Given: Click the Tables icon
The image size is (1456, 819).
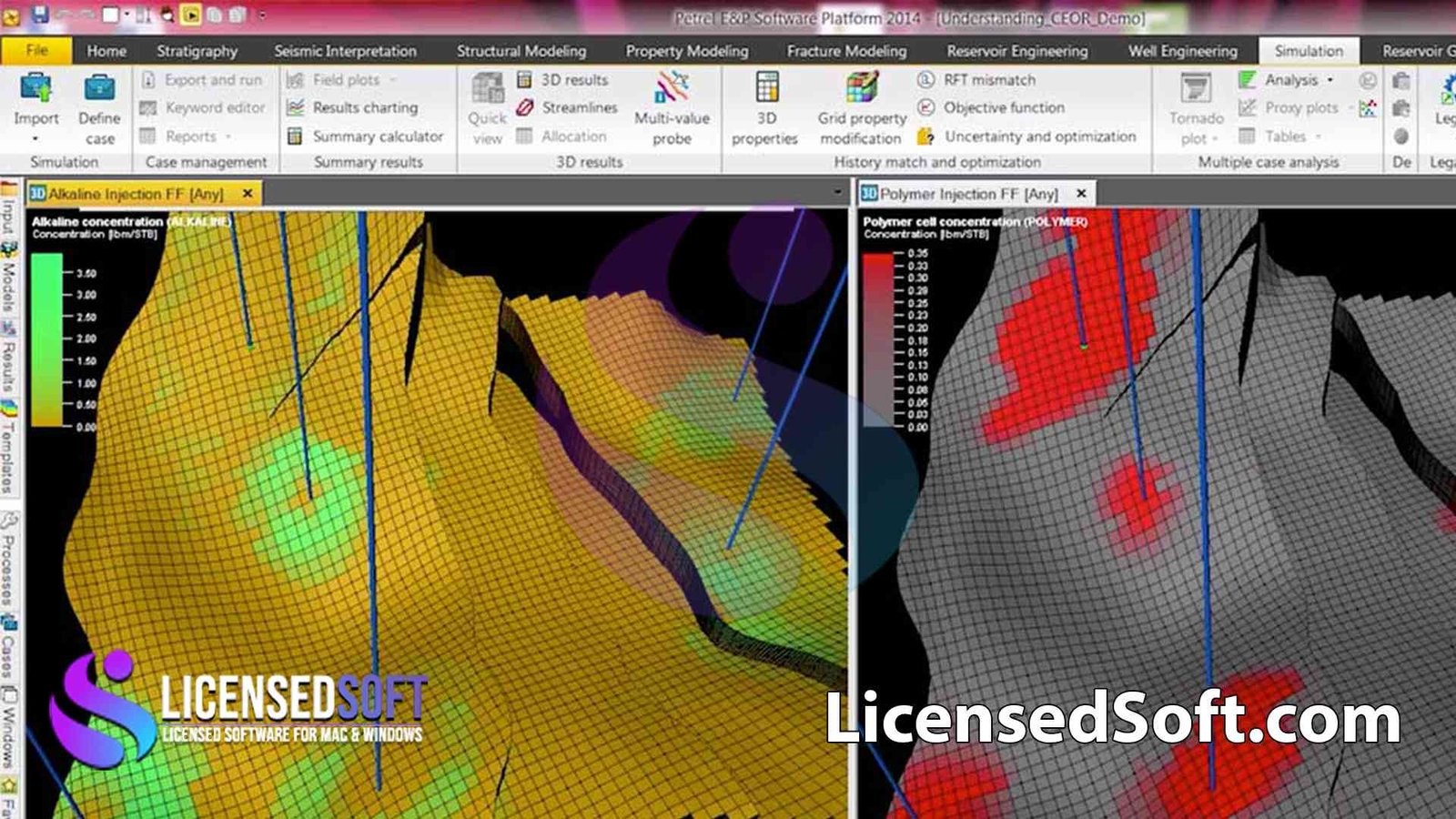Looking at the screenshot, I should tap(1248, 136).
